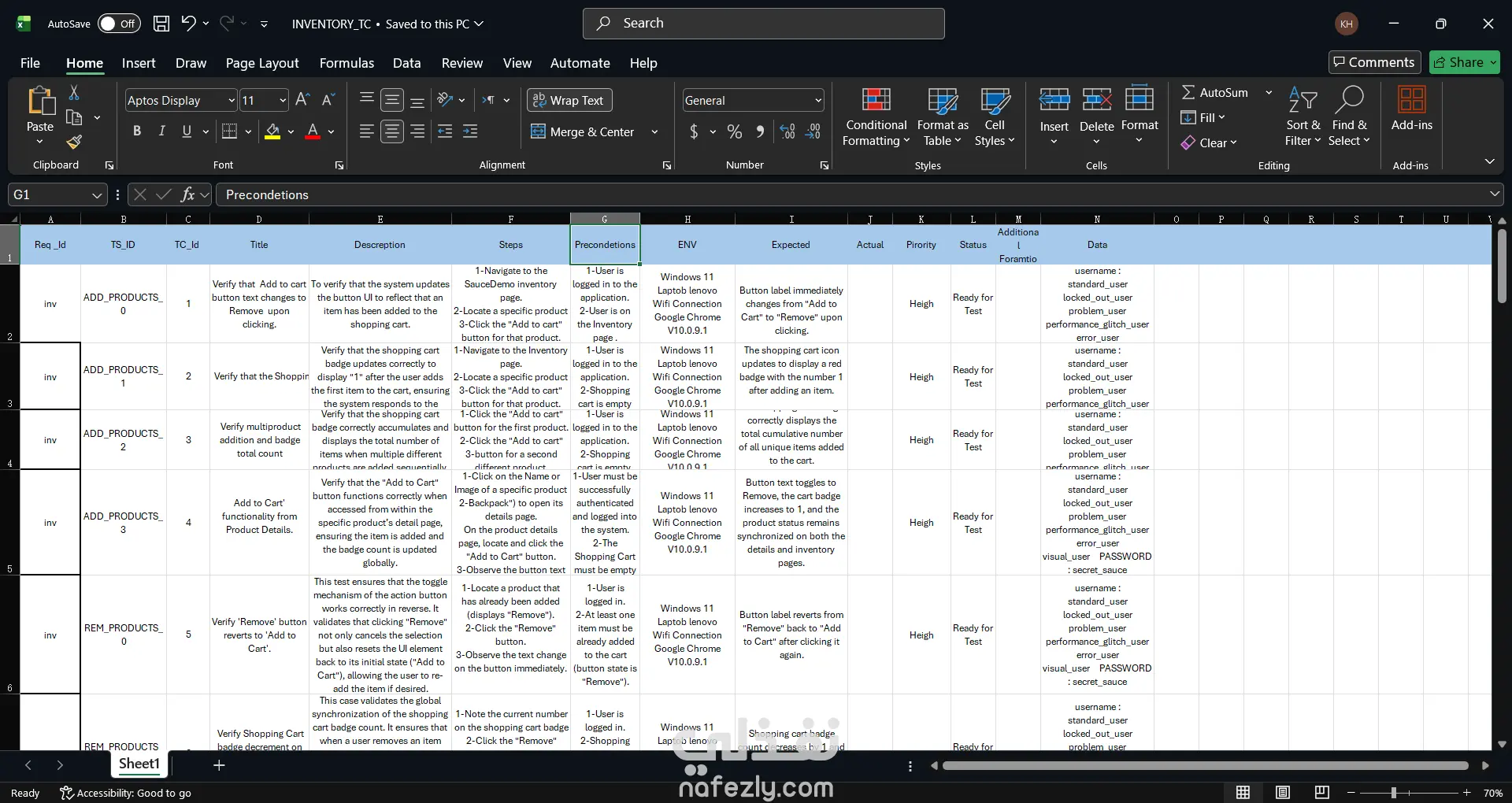Open Sort & Filter icon

[x=1303, y=100]
